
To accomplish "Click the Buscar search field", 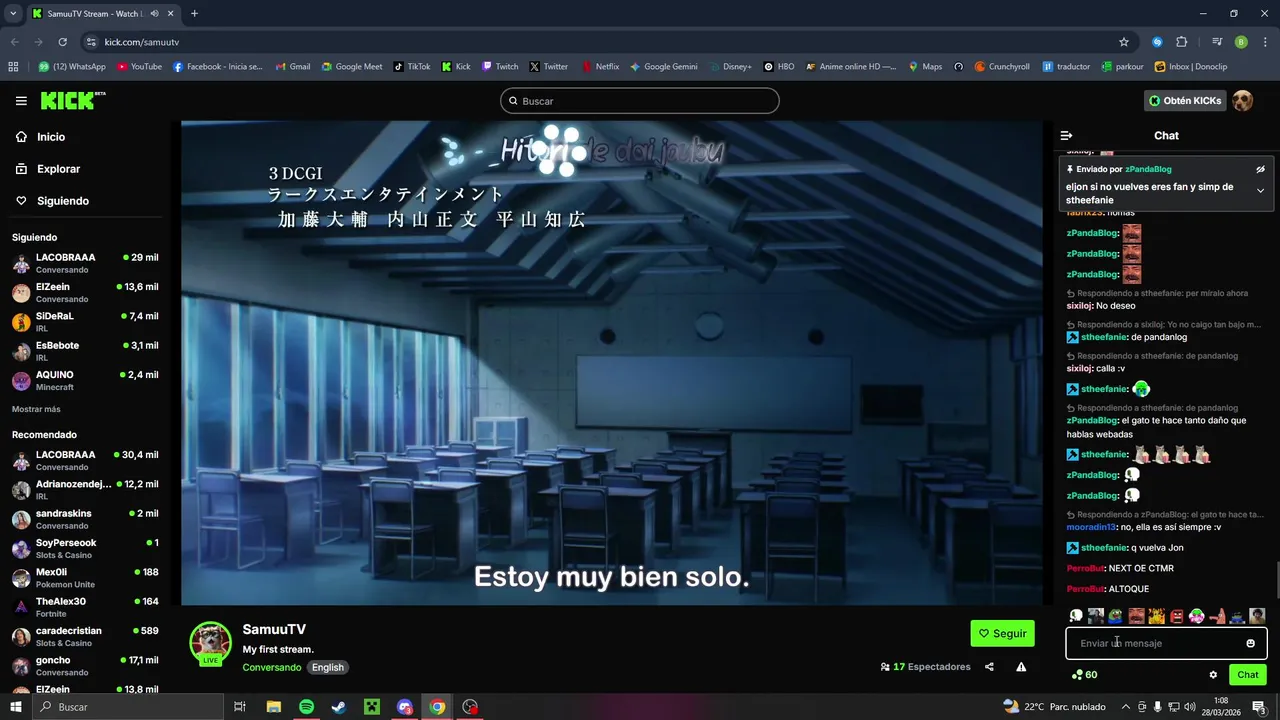I will [x=639, y=101].
